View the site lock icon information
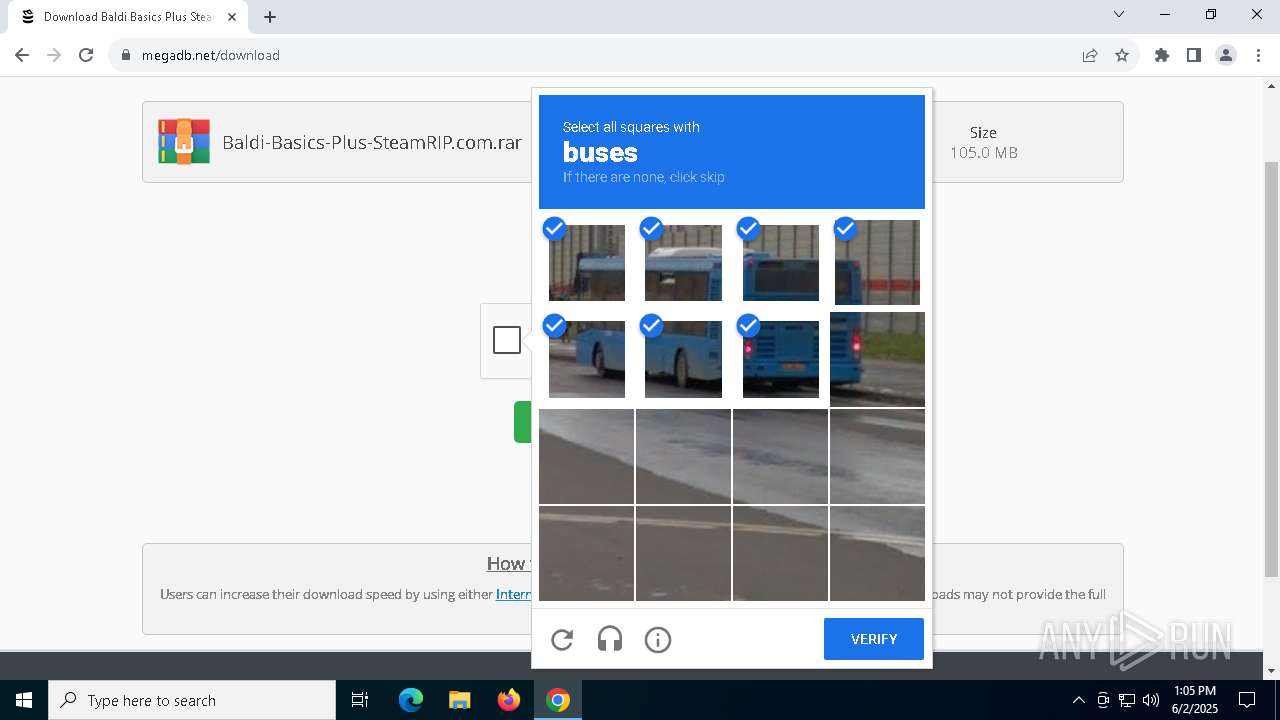Screen dimensions: 1280x720 click(x=126, y=55)
